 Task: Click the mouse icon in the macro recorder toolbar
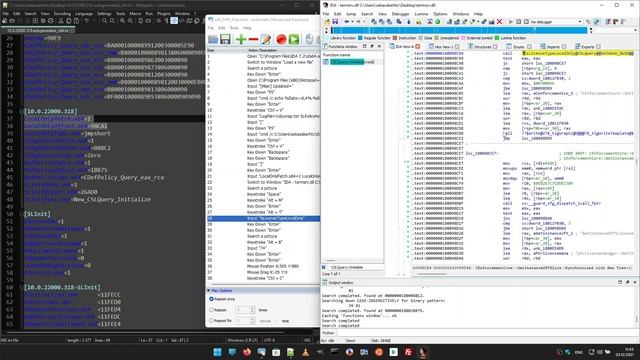(x=309, y=39)
